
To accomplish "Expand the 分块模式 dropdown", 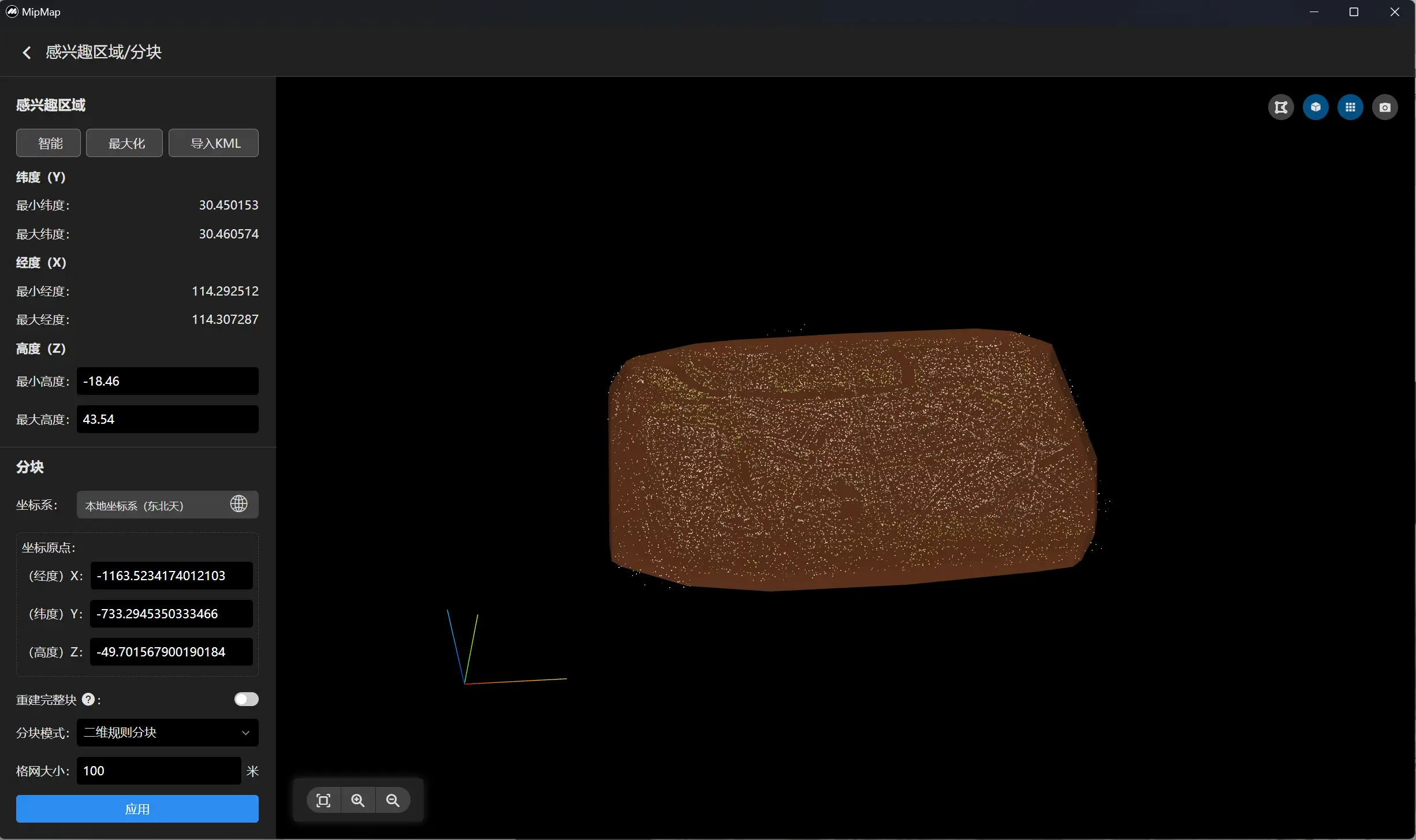I will pos(167,733).
